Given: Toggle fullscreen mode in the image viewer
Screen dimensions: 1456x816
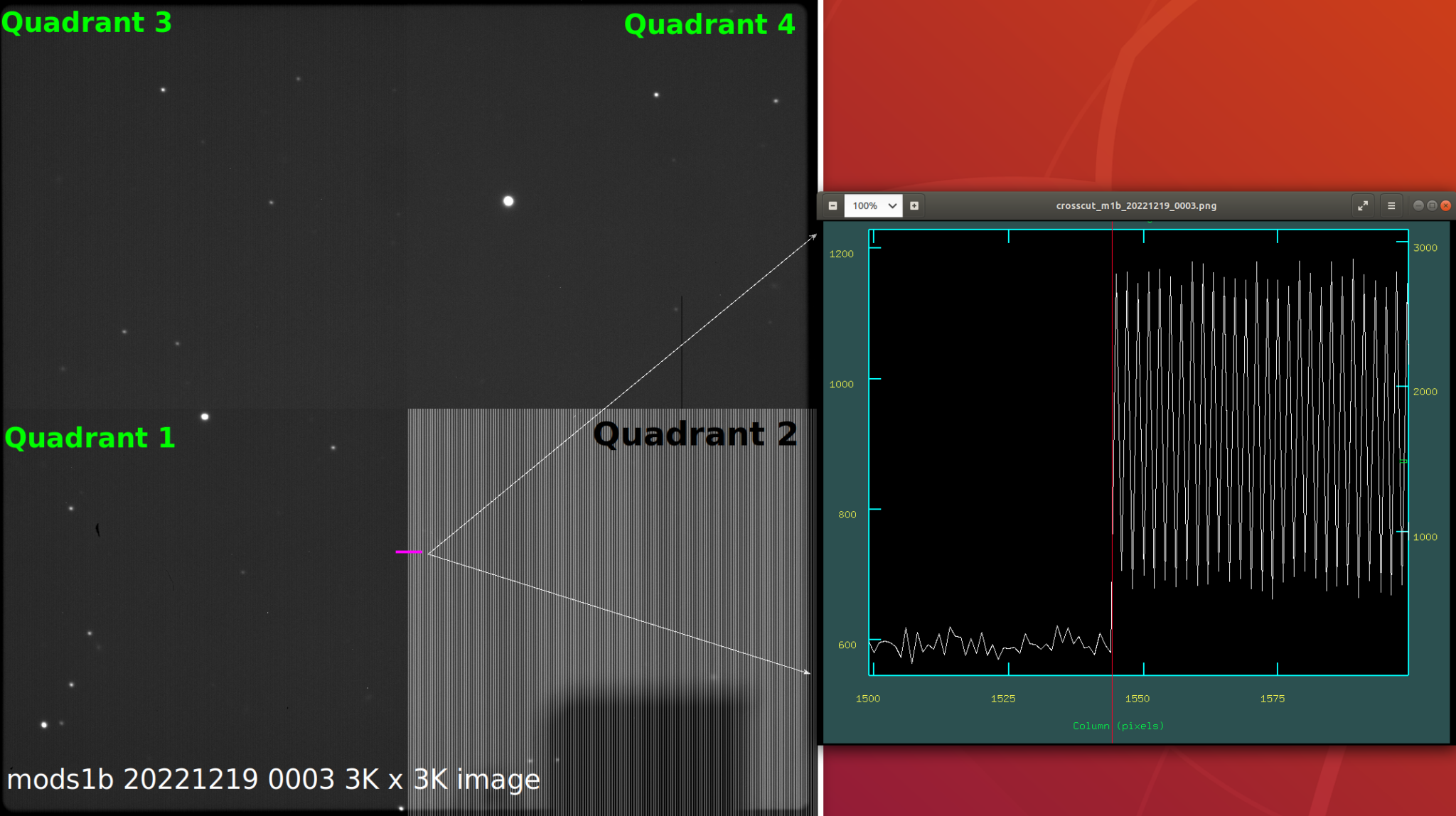Looking at the screenshot, I should click(1363, 206).
